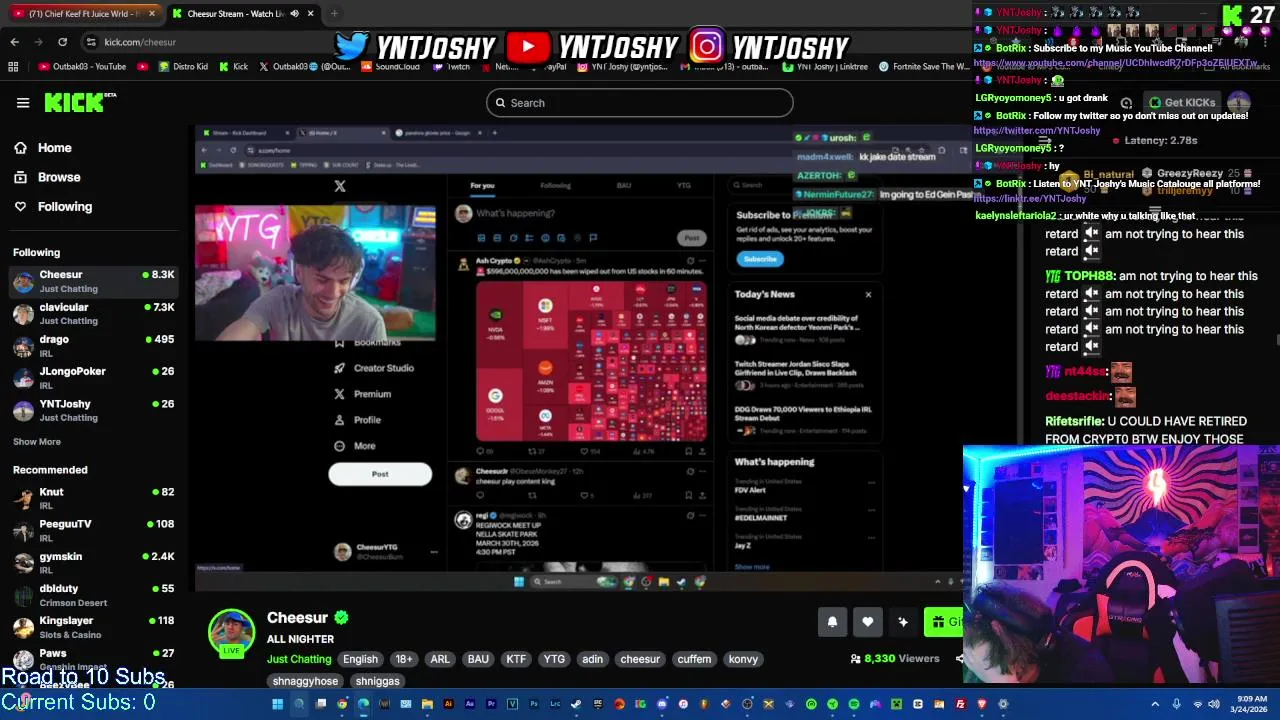Viewport: 1280px width, 720px height.
Task: Launch Photoshop from the taskbar
Action: pos(534,704)
